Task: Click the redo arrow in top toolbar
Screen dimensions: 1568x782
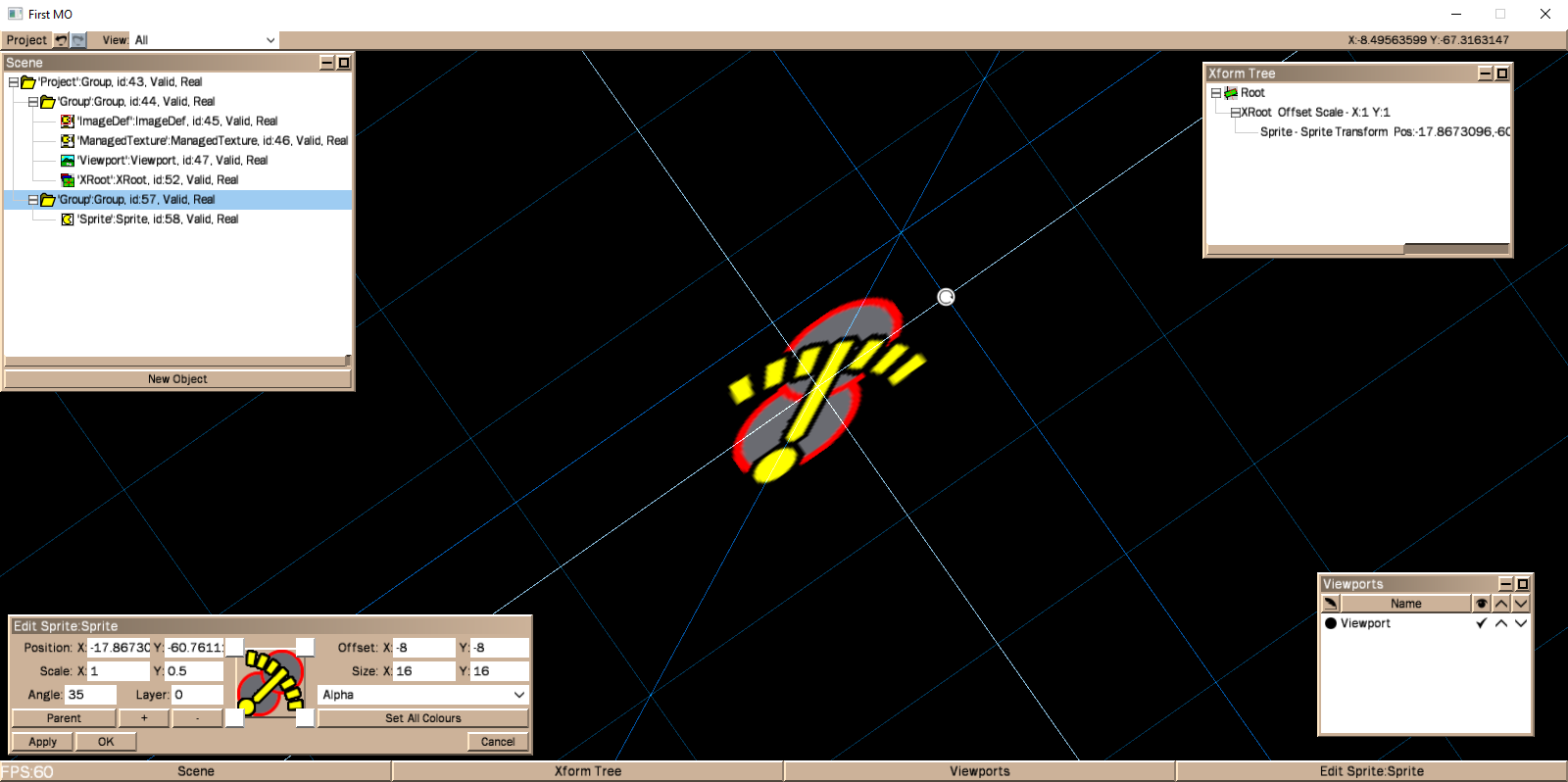Action: coord(78,40)
